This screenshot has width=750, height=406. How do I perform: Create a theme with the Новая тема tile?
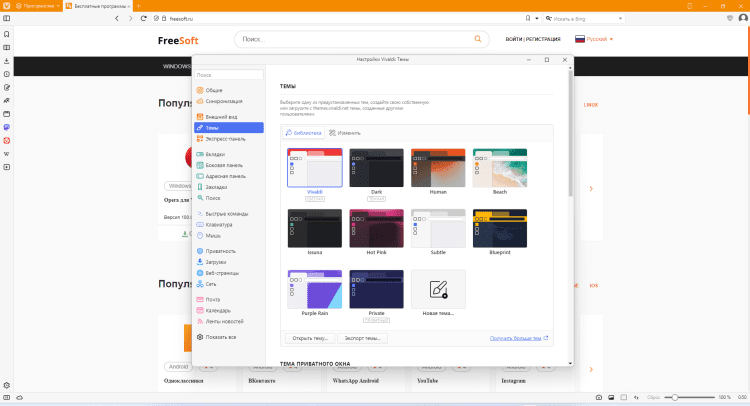[438, 289]
